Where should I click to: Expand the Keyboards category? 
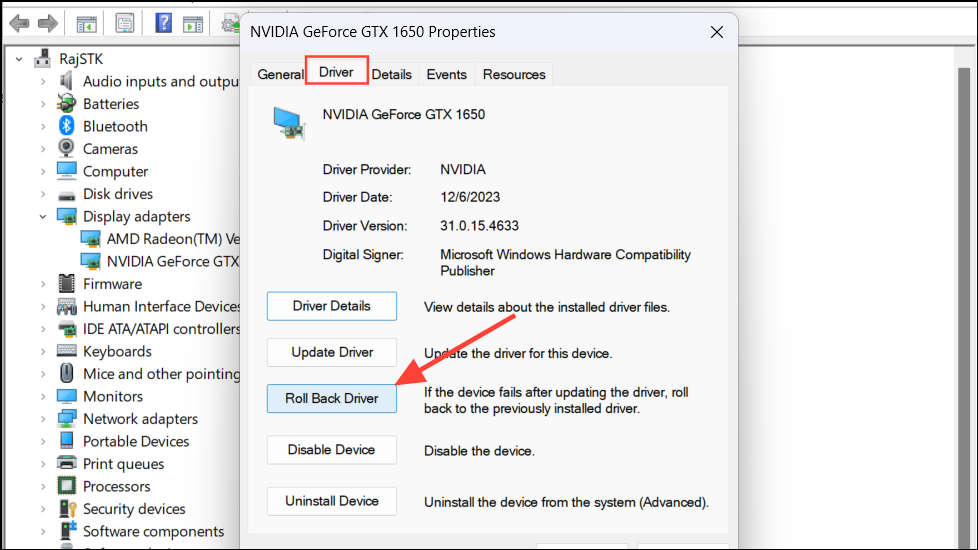pyautogui.click(x=43, y=351)
